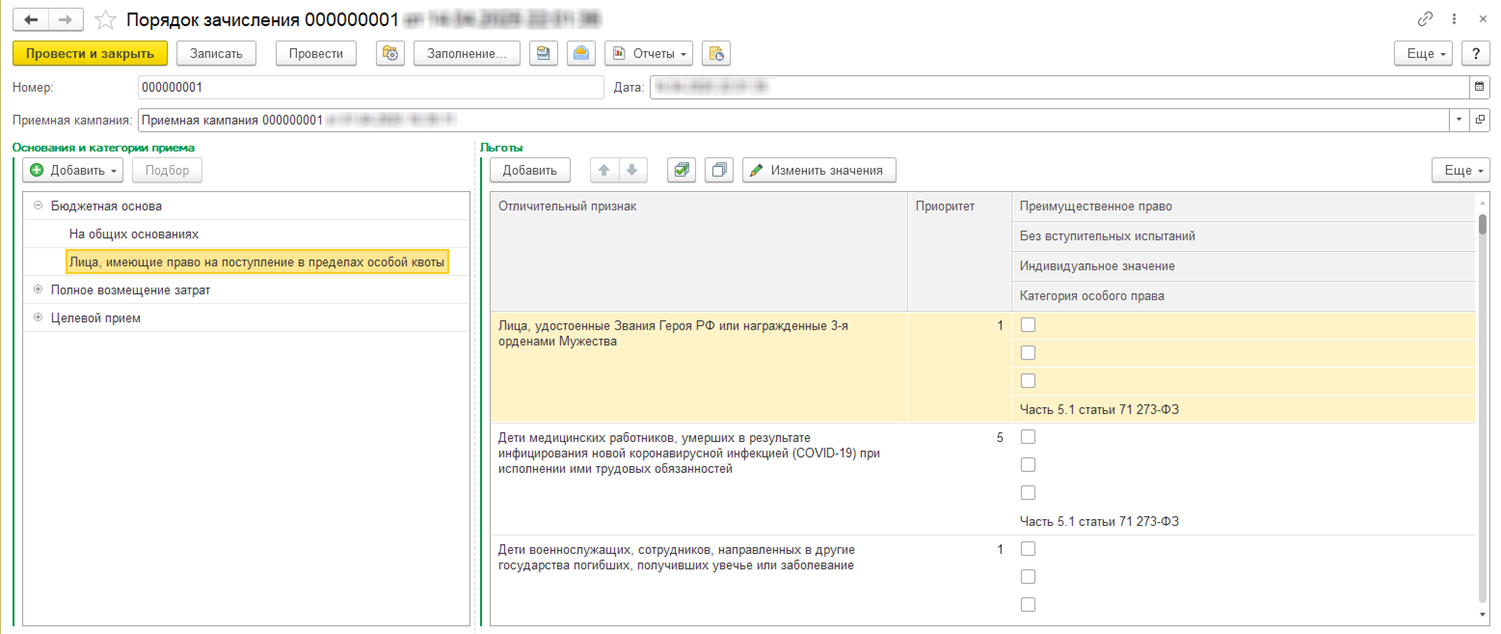This screenshot has width=1501, height=634.
Task: Click the diskette save icon in toolbar
Action: tap(543, 54)
